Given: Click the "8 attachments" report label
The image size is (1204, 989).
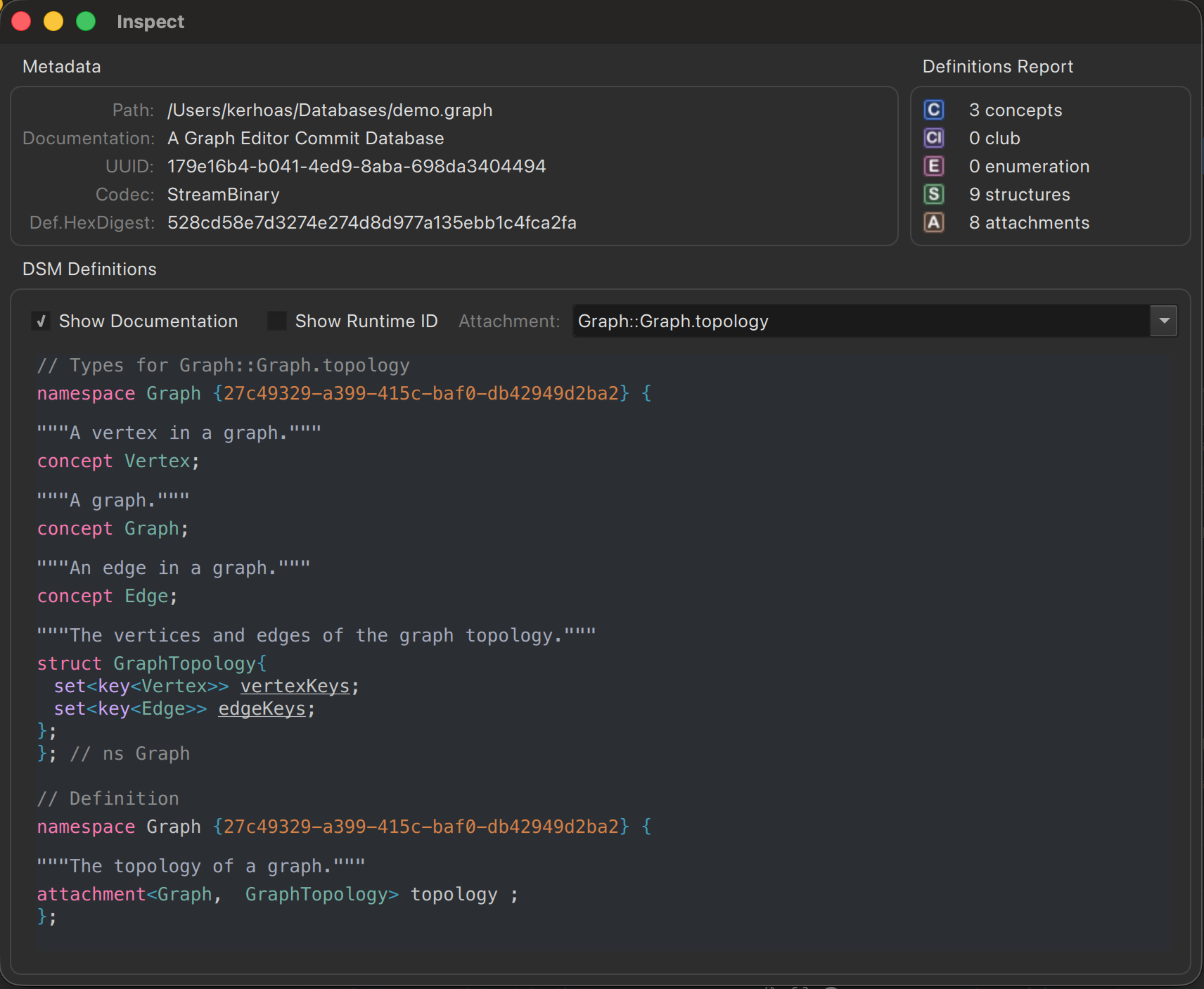Looking at the screenshot, I should [x=1028, y=222].
